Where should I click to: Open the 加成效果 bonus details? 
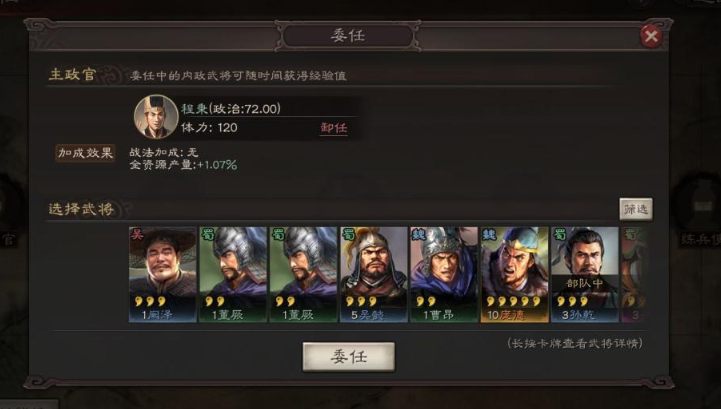86,153
